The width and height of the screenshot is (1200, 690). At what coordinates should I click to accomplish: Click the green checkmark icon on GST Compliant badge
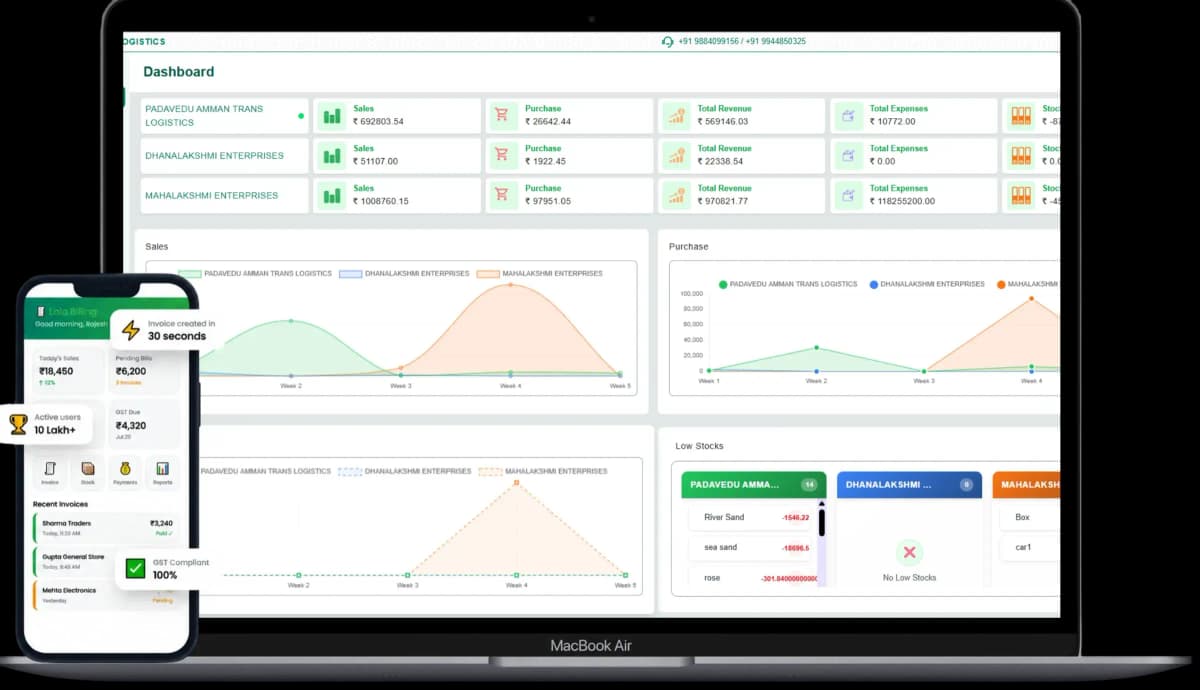pos(135,569)
